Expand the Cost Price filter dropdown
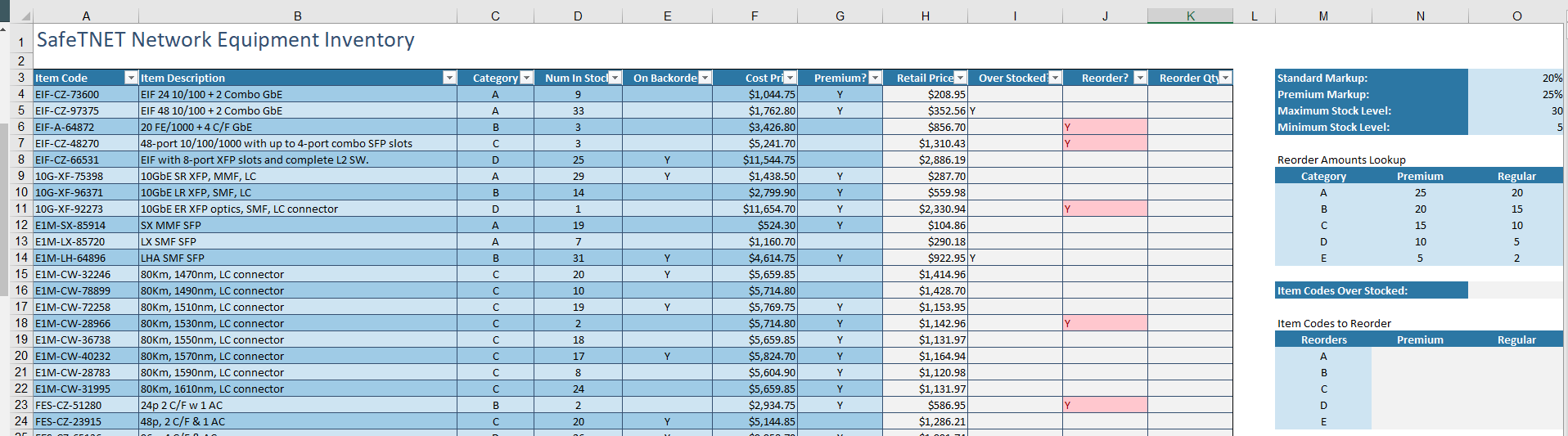This screenshot has height=436, width=1568. [x=790, y=78]
